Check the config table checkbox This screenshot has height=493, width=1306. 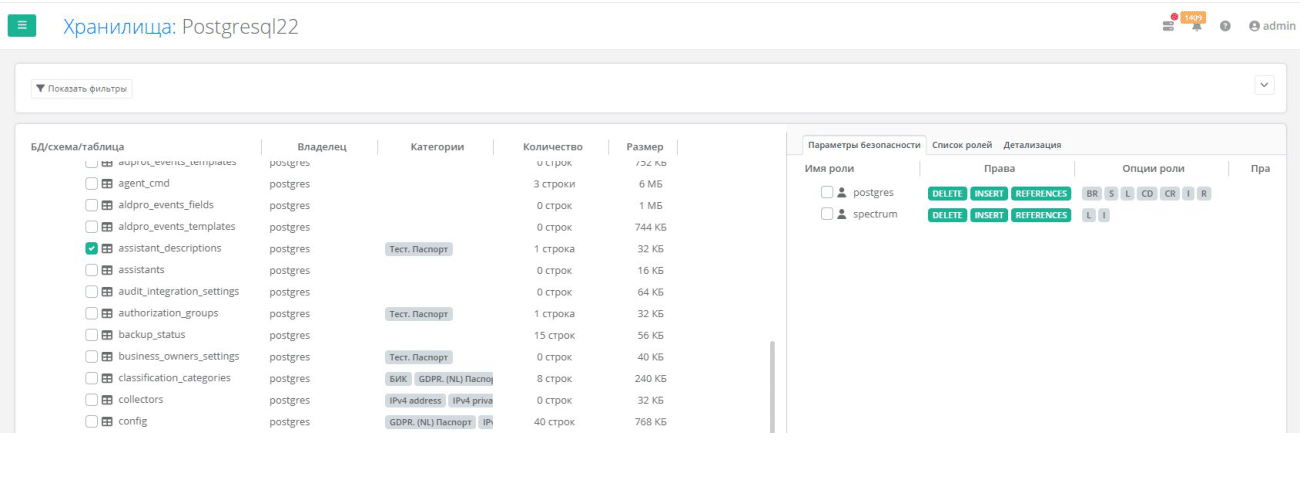tap(92, 421)
